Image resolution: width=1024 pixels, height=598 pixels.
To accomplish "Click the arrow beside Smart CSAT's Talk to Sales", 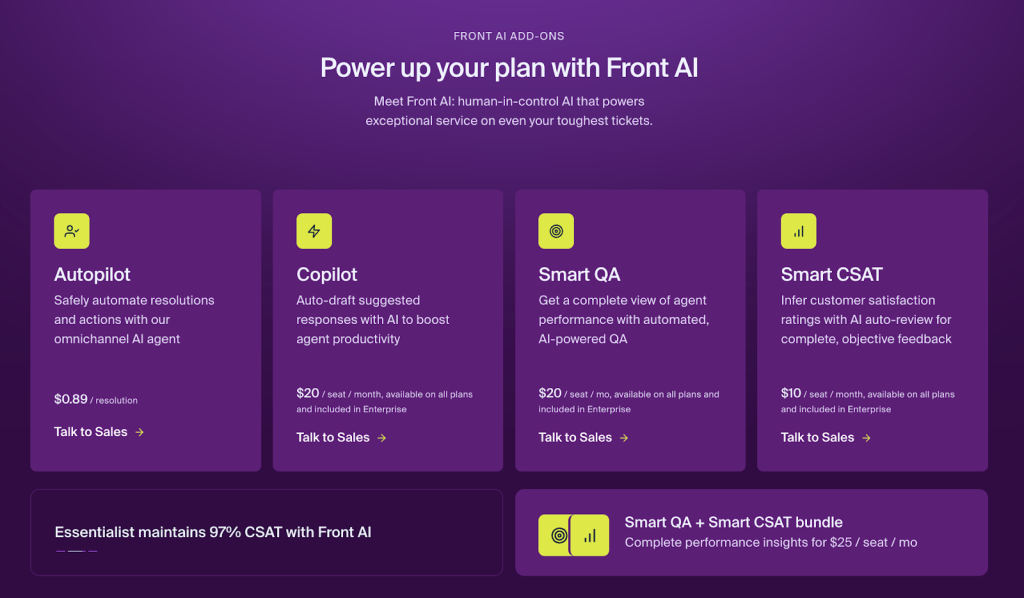I will 866,437.
